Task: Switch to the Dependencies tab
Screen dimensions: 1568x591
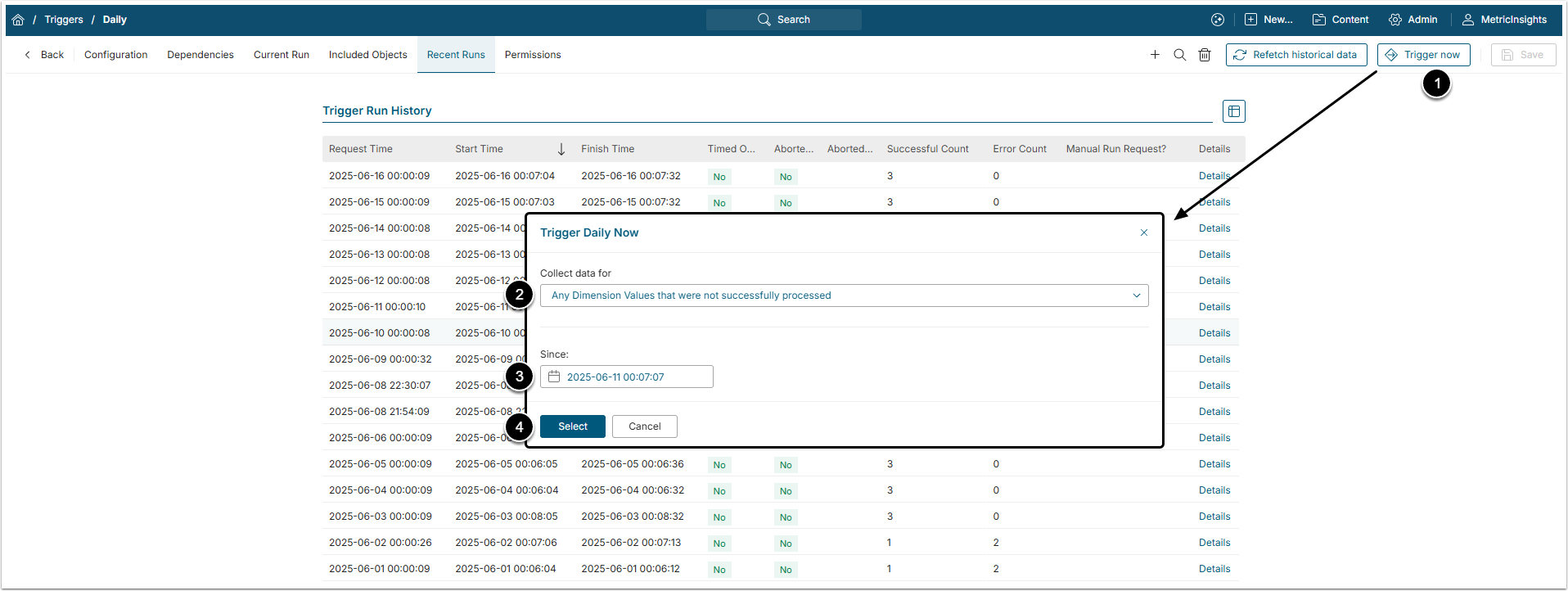Action: point(201,55)
